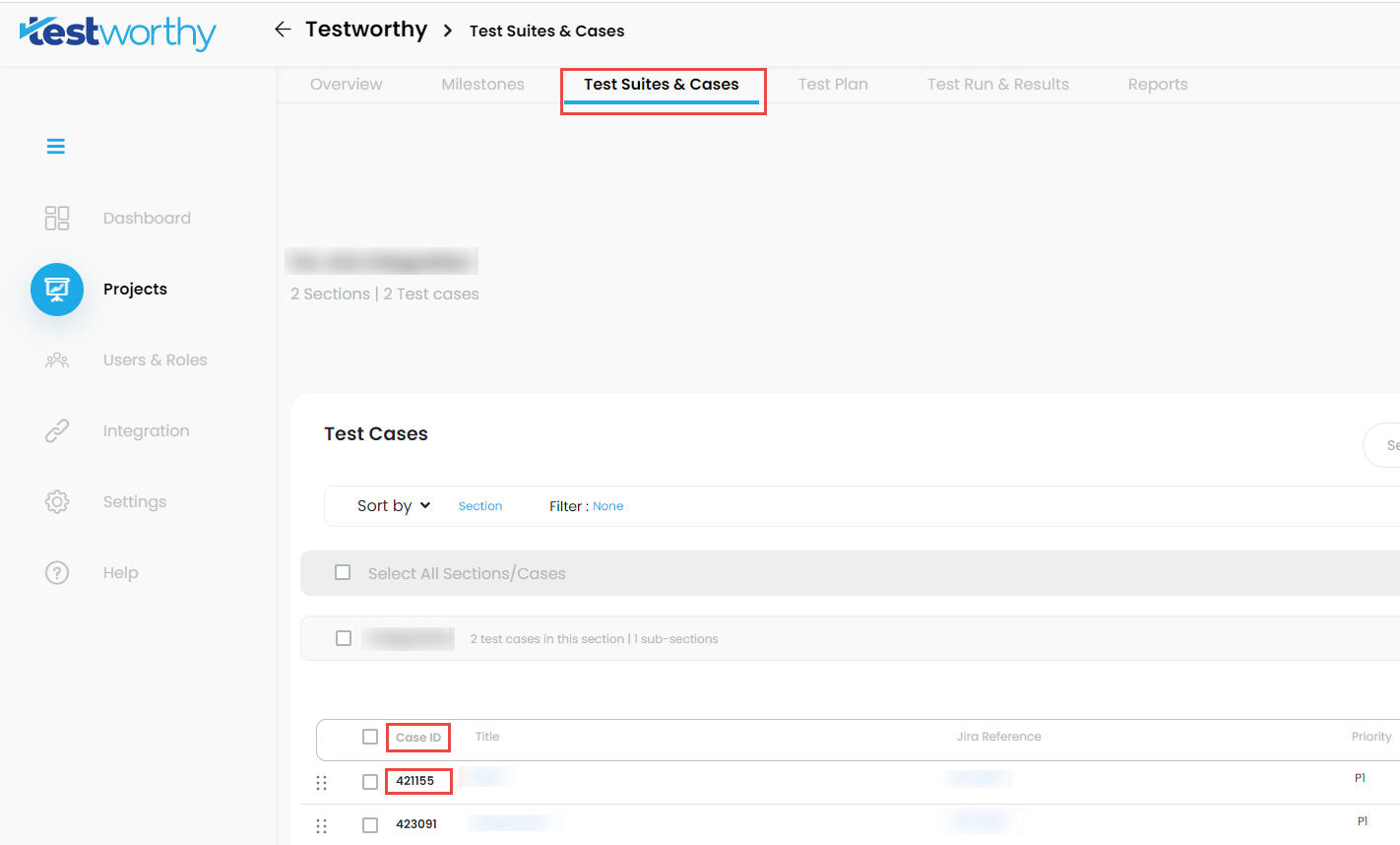Click the Testworthy logo
The height and width of the screenshot is (845, 1400).
tap(117, 32)
